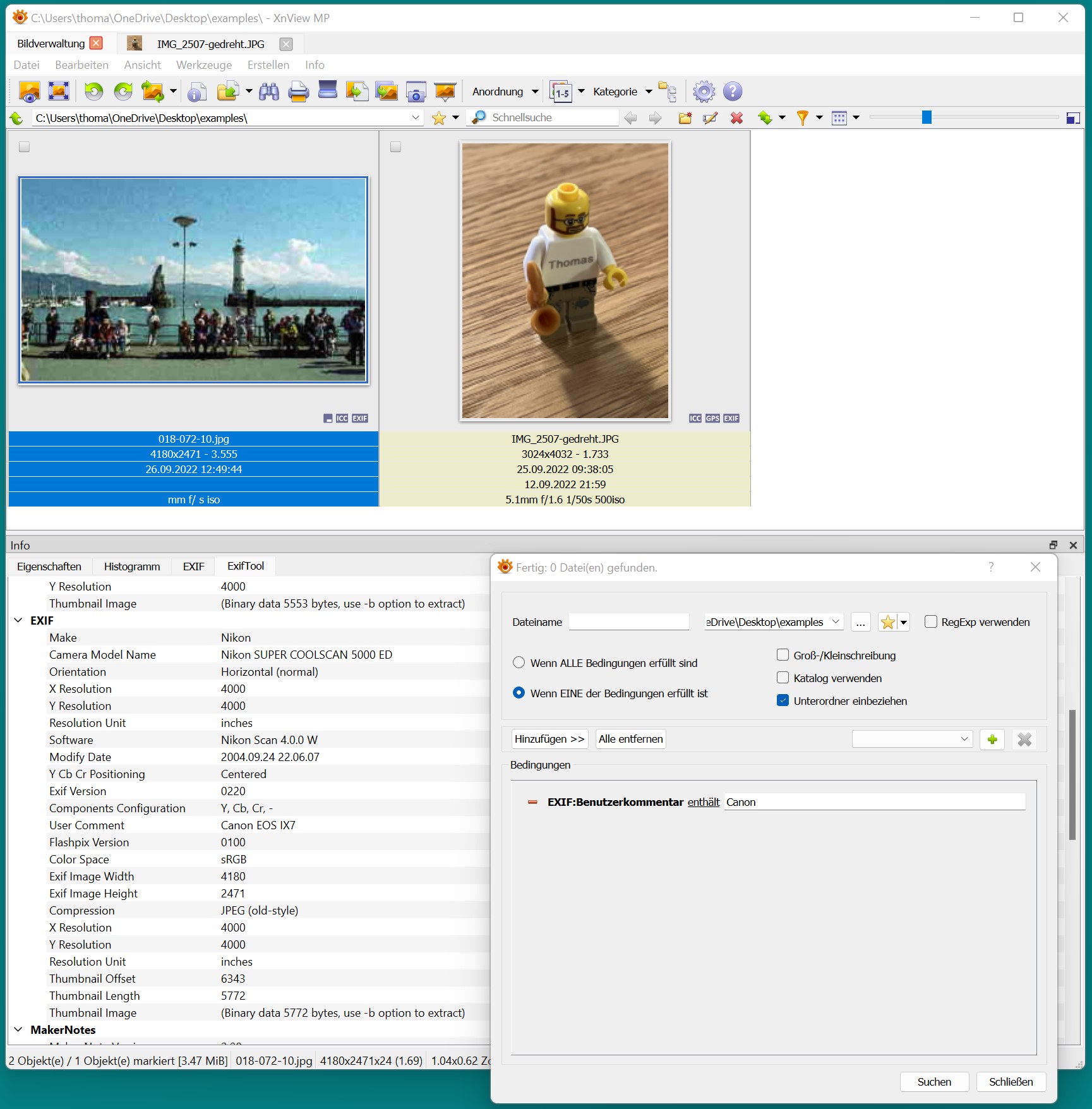Open the Kategorie dropdown
Screen dimensions: 1092x1109
(x=622, y=92)
